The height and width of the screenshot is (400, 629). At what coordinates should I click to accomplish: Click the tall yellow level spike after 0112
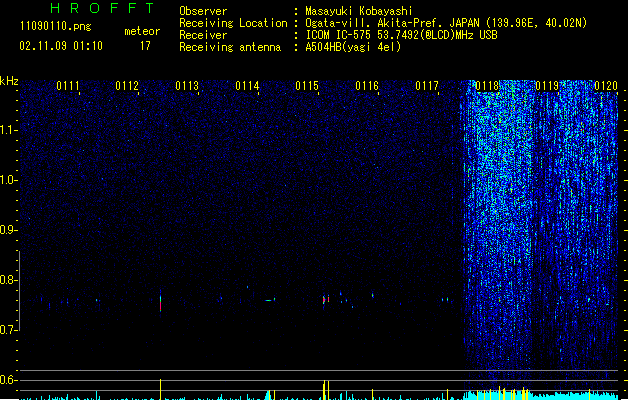[160, 389]
